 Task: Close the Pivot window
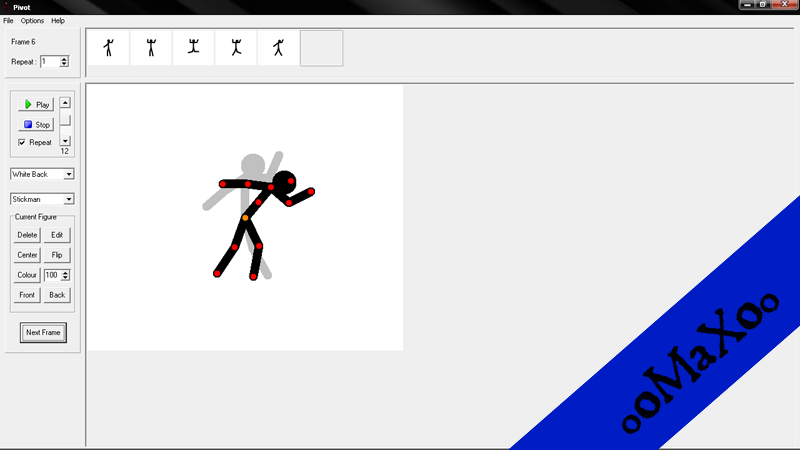pos(785,5)
